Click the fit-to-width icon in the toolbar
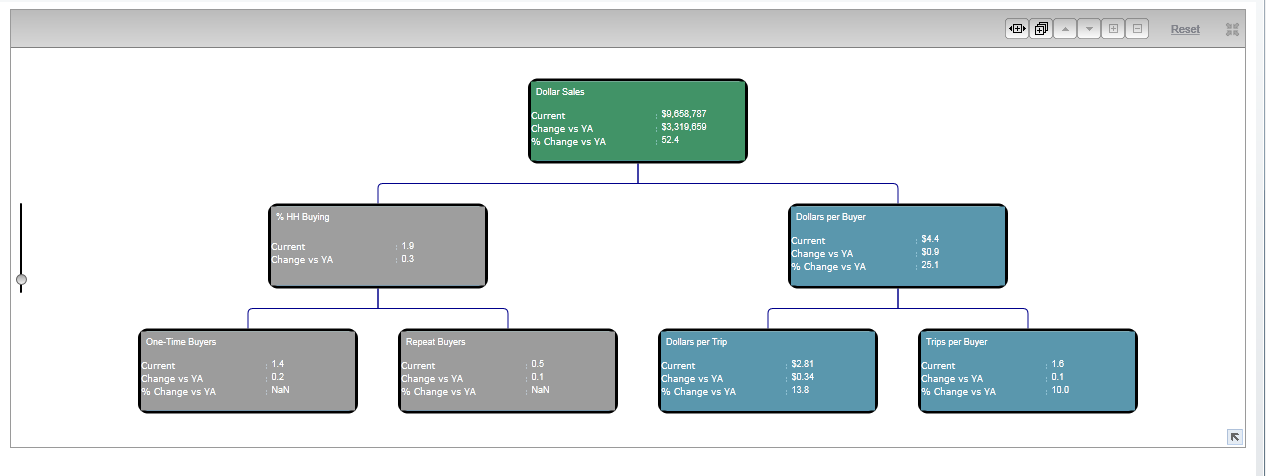This screenshot has width=1266, height=476. (x=1017, y=29)
